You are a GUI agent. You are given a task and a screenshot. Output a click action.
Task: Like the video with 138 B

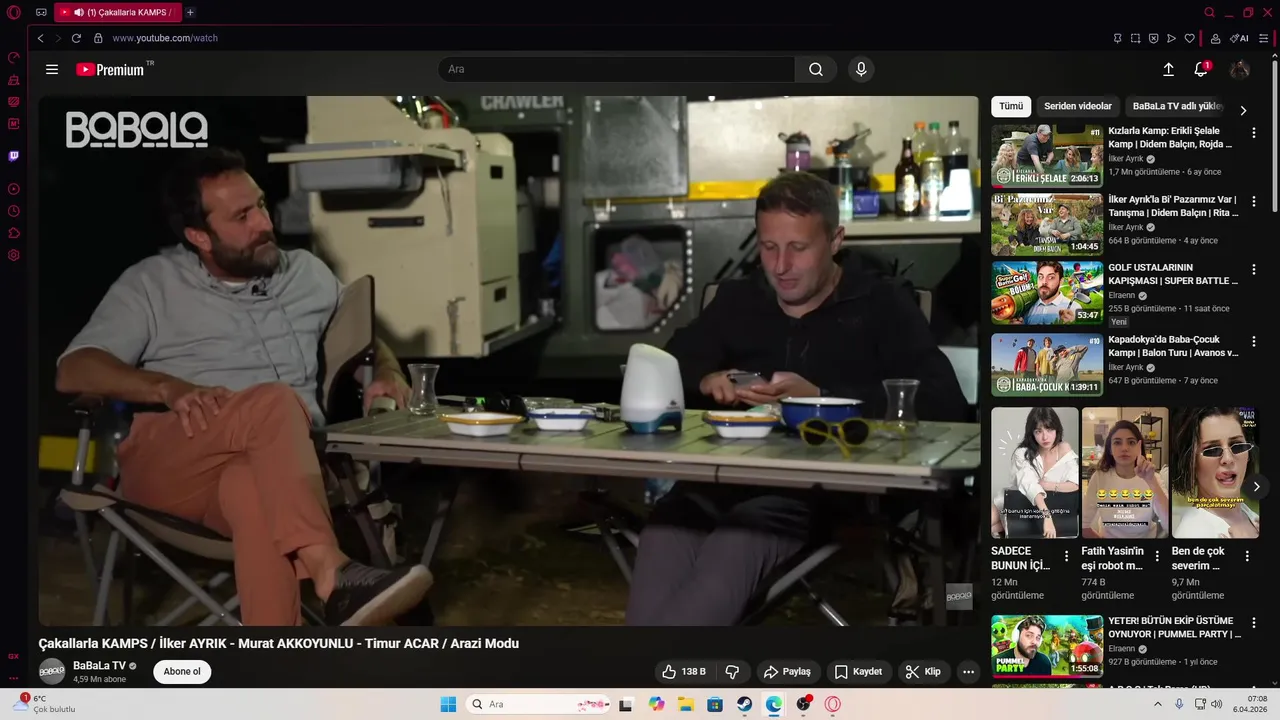684,671
